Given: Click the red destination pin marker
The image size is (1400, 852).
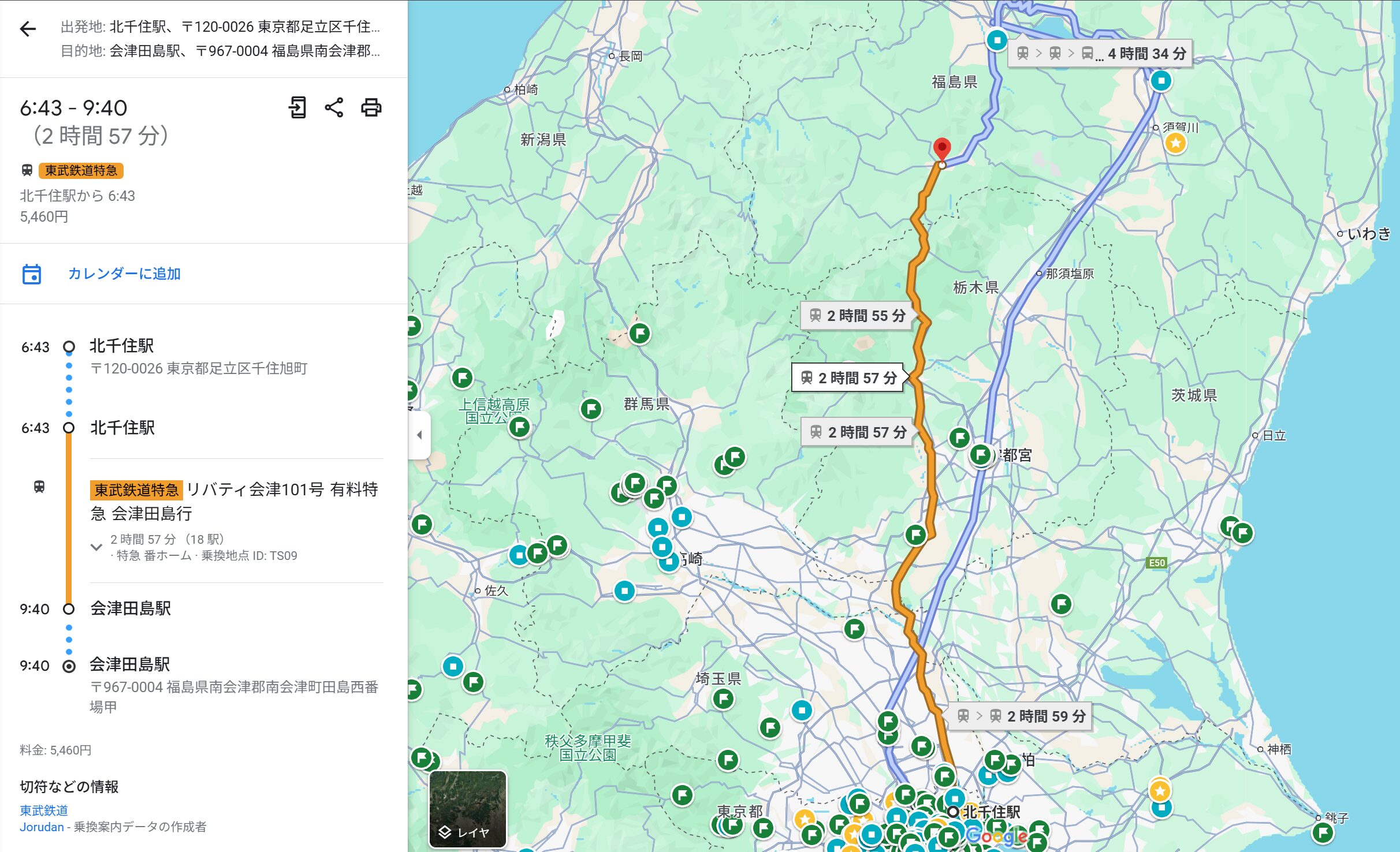Looking at the screenshot, I should 941,149.
